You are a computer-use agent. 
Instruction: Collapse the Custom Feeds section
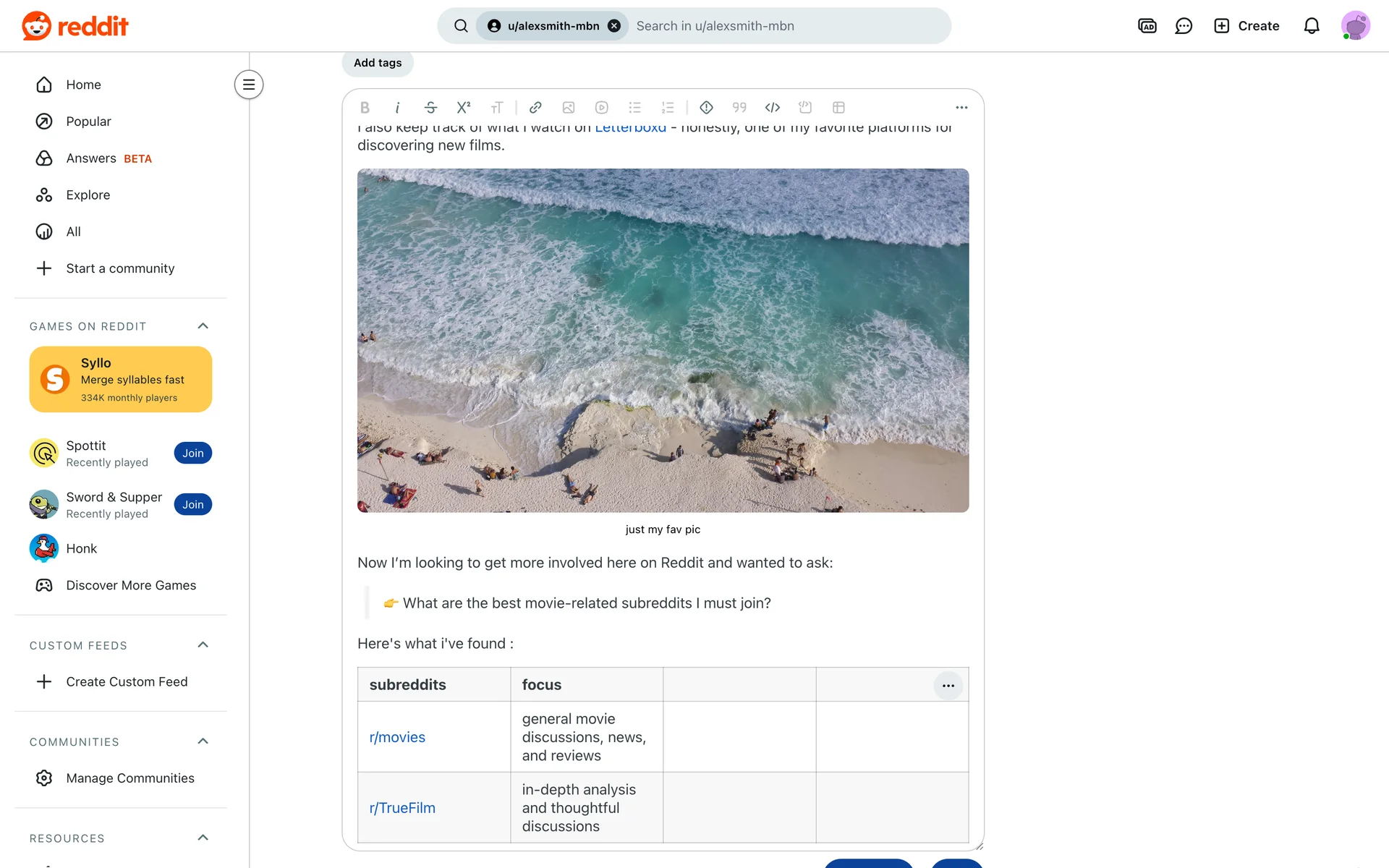click(203, 645)
